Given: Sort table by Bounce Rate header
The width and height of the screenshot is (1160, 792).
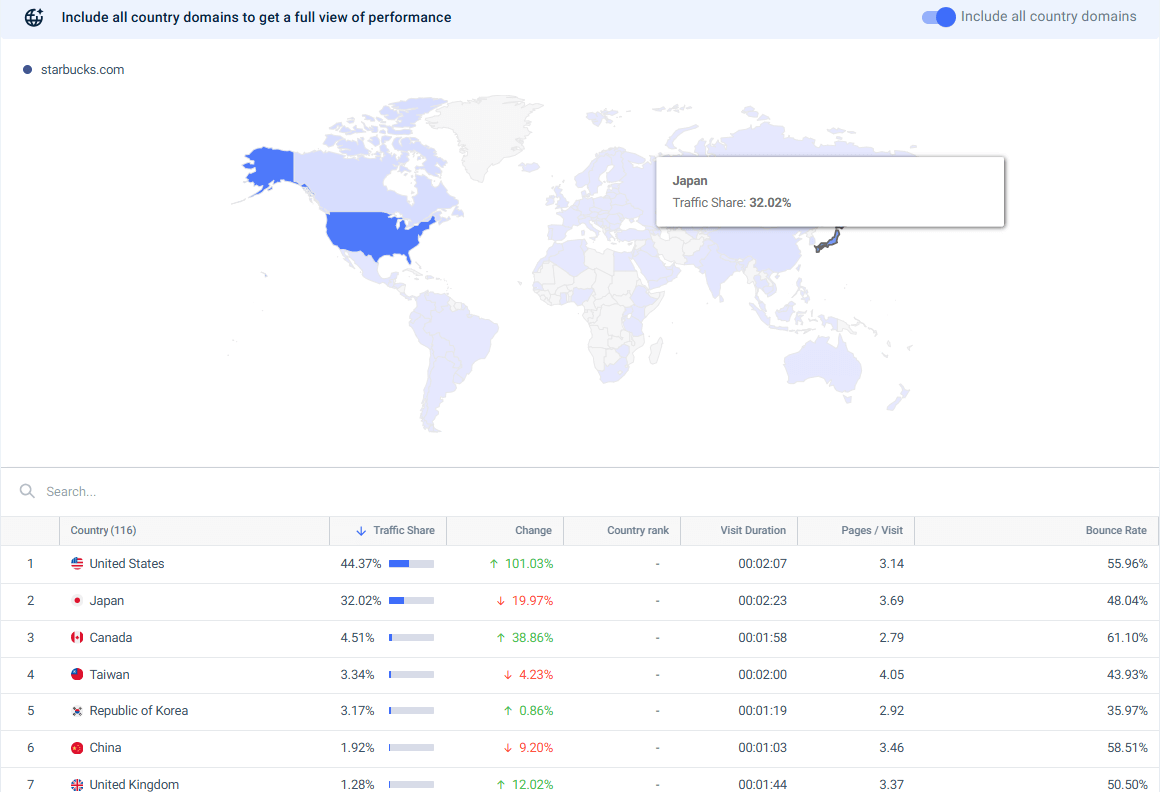Looking at the screenshot, I should point(1116,531).
